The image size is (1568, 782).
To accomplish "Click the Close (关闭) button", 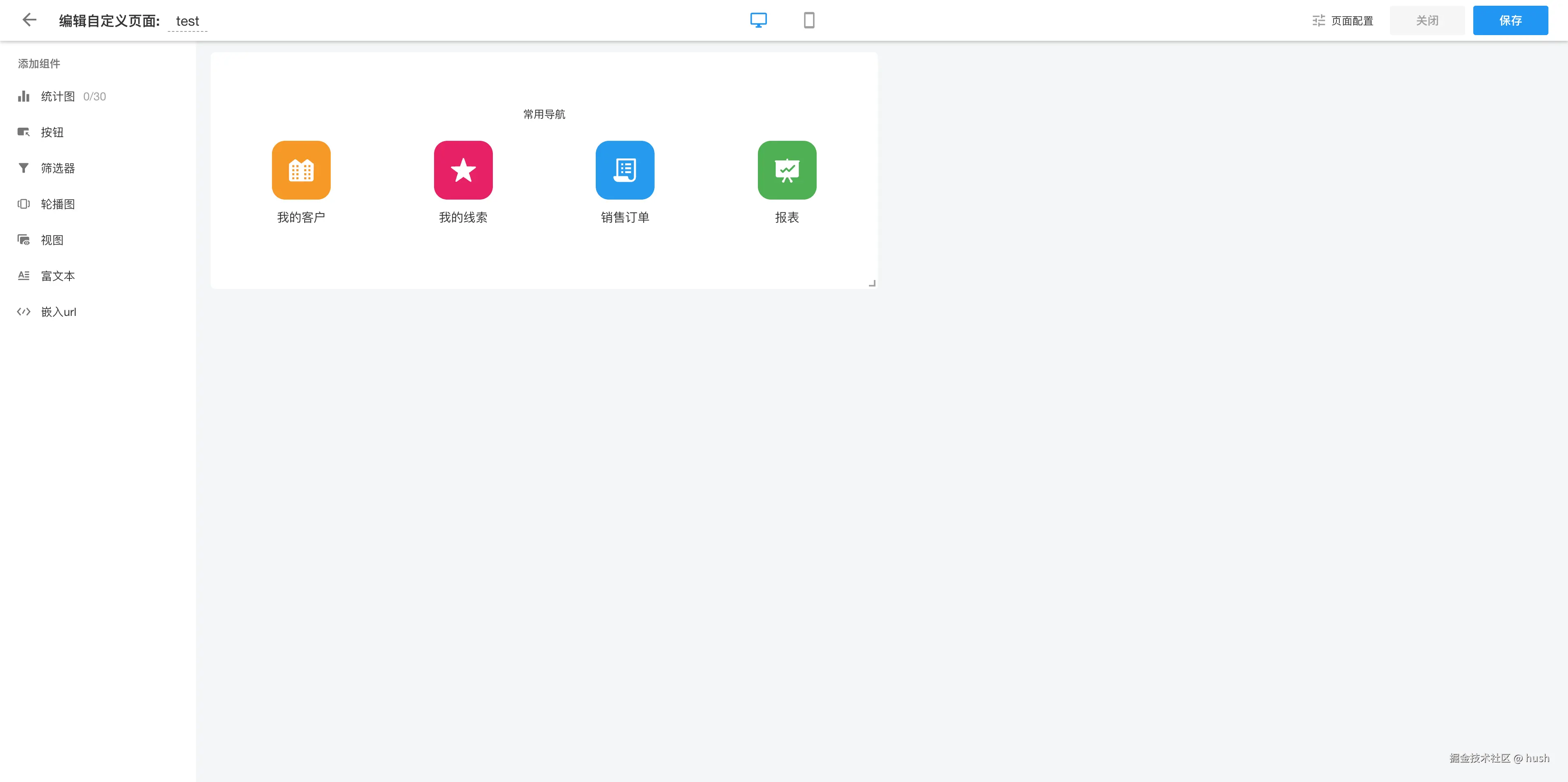I will click(1427, 21).
